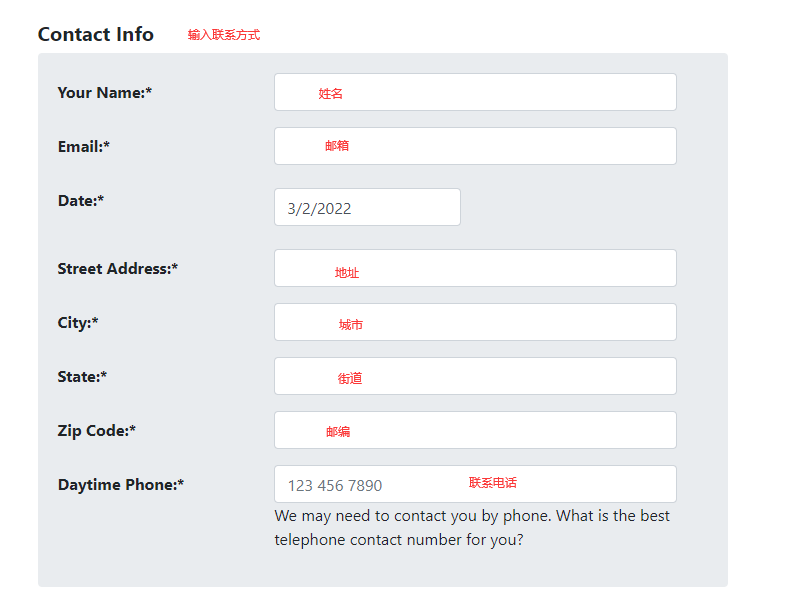The width and height of the screenshot is (790, 610).
Task: Click the "Email:*" label text
Action: coord(84,146)
